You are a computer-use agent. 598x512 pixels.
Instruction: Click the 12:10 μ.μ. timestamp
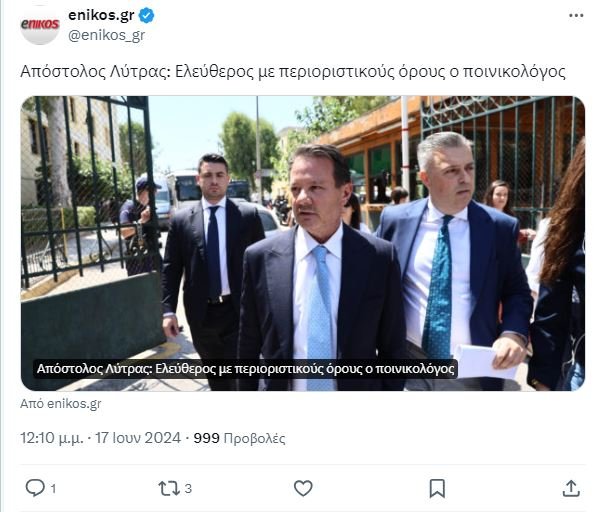coord(51,438)
